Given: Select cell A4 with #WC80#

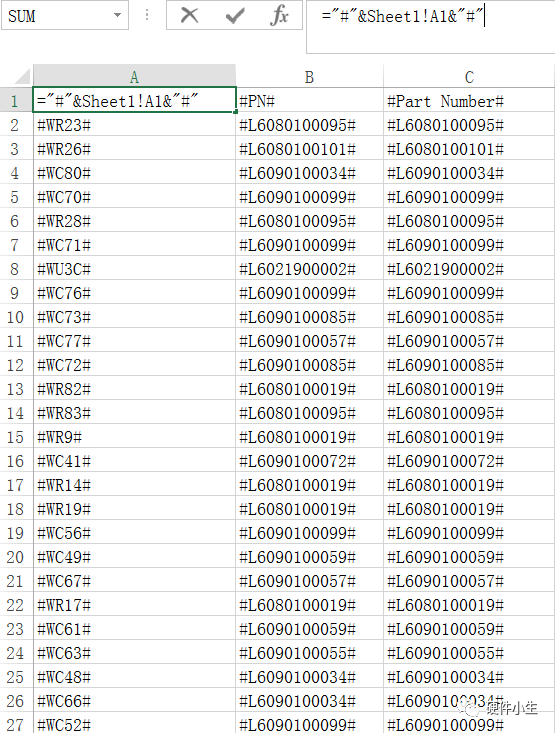Looking at the screenshot, I should click(134, 172).
